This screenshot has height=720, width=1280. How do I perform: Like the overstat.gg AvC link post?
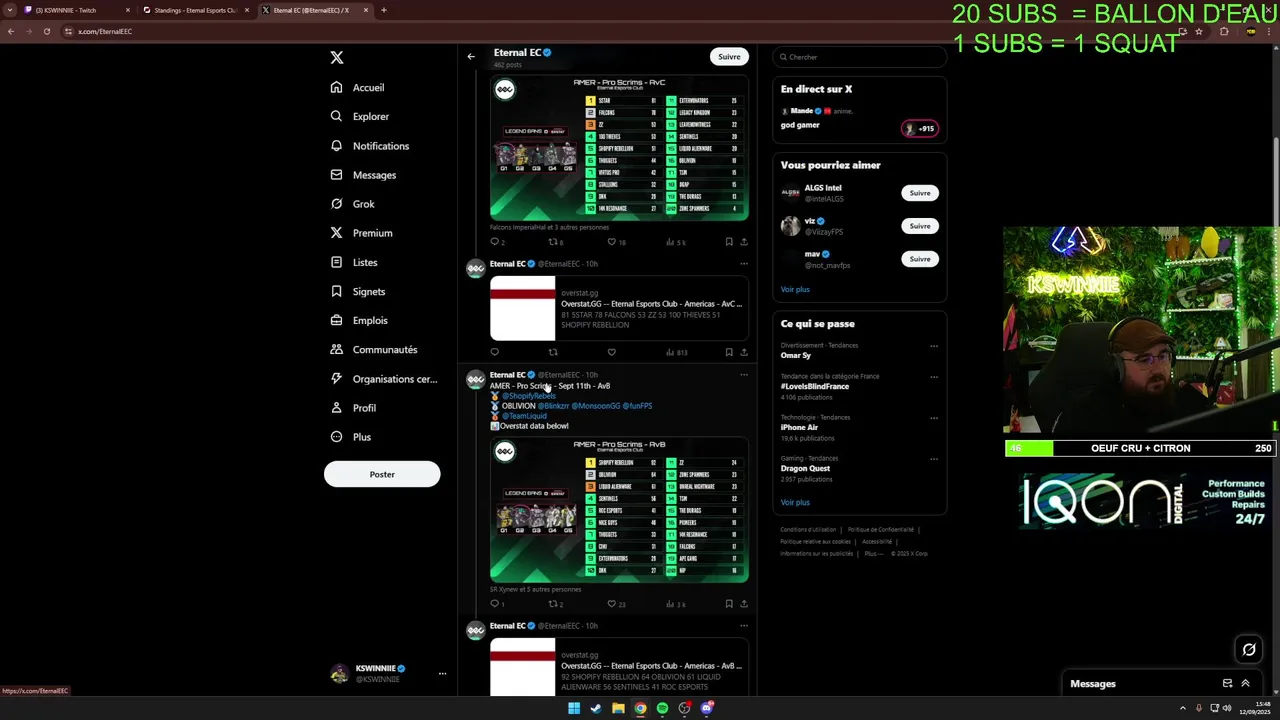pos(612,352)
